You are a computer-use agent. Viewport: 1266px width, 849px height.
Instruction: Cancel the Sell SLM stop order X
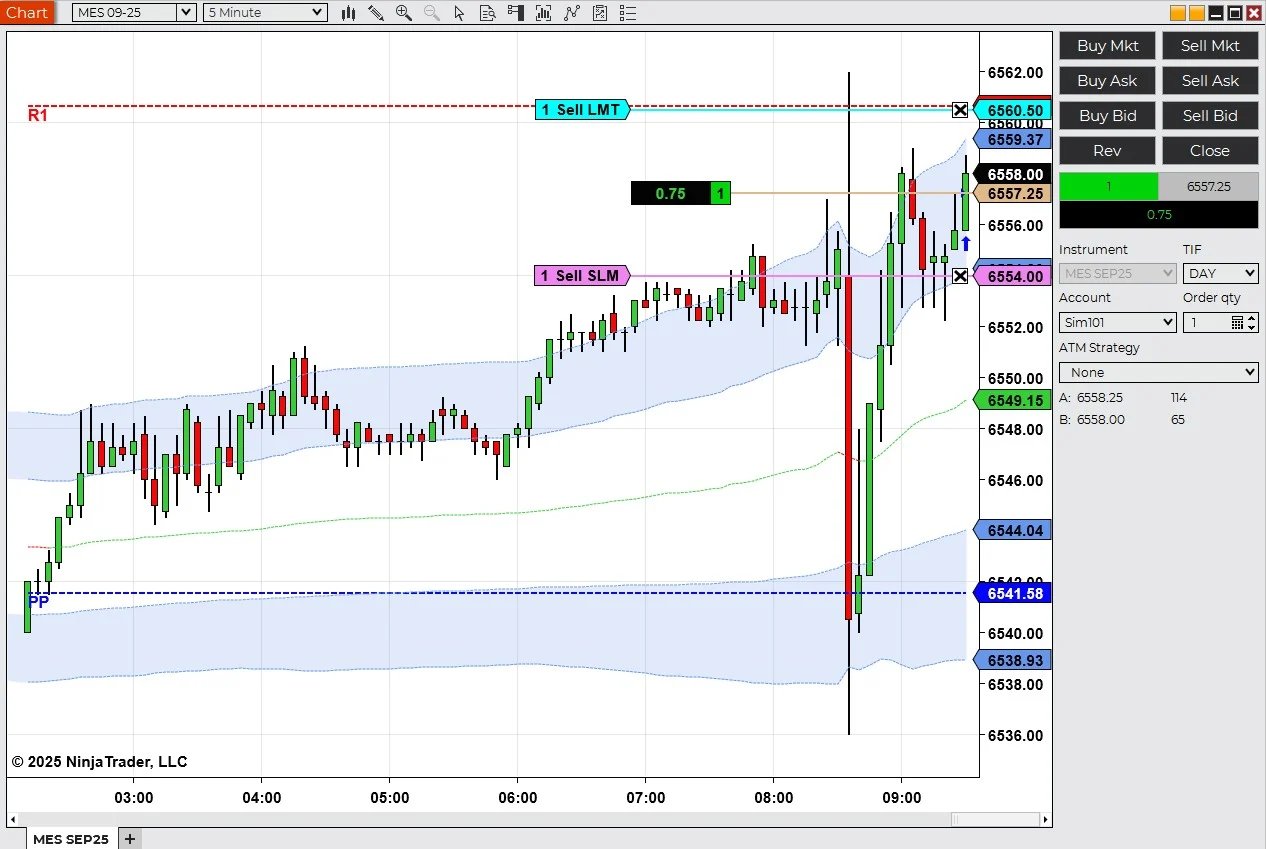pyautogui.click(x=960, y=276)
